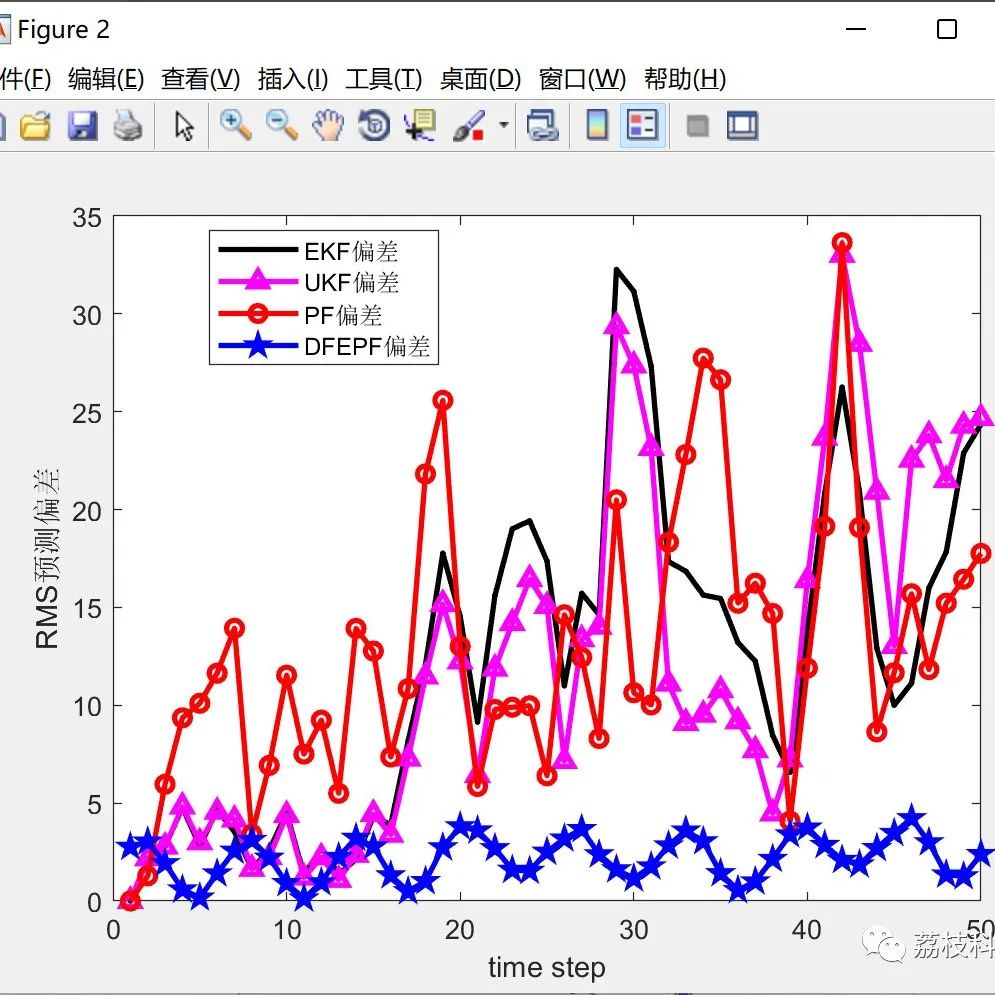The height and width of the screenshot is (995, 995).
Task: Open the 工具(T) menu
Action: tap(383, 79)
